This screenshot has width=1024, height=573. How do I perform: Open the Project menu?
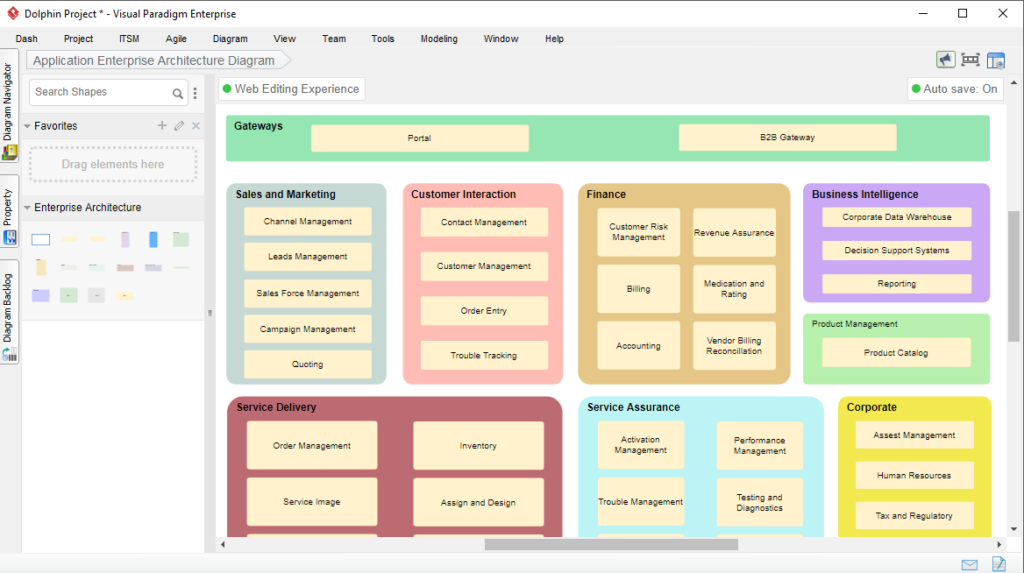click(x=78, y=39)
